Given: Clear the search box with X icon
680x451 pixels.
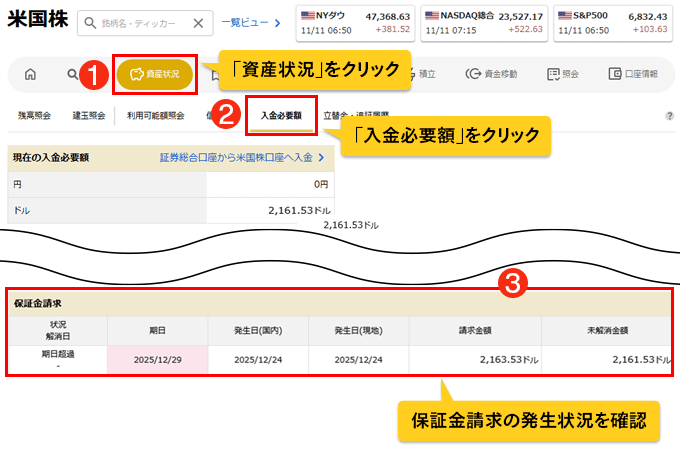Looking at the screenshot, I should 198,23.
